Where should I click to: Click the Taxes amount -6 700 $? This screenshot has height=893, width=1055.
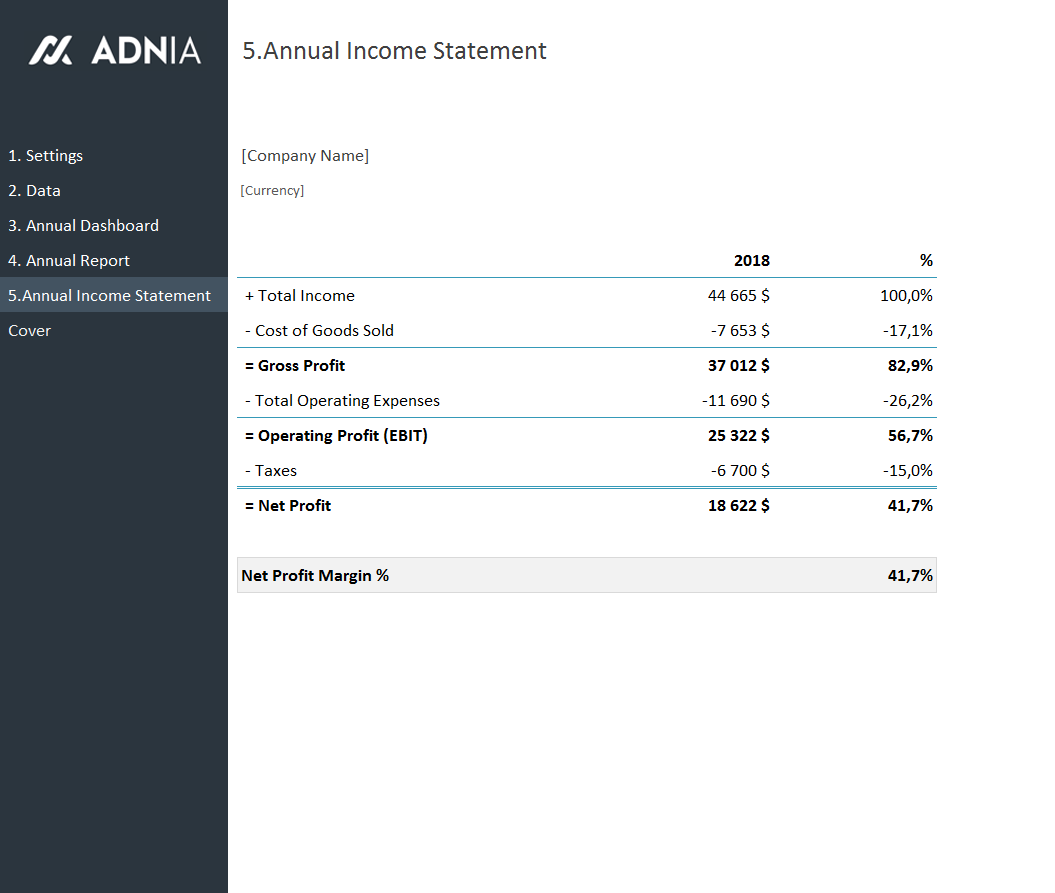[740, 471]
